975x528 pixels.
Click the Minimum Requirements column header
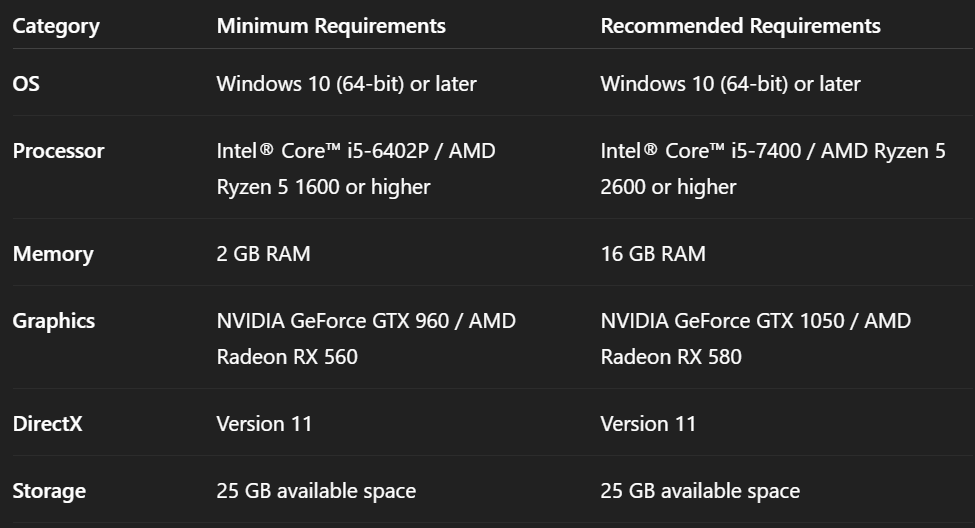point(331,26)
